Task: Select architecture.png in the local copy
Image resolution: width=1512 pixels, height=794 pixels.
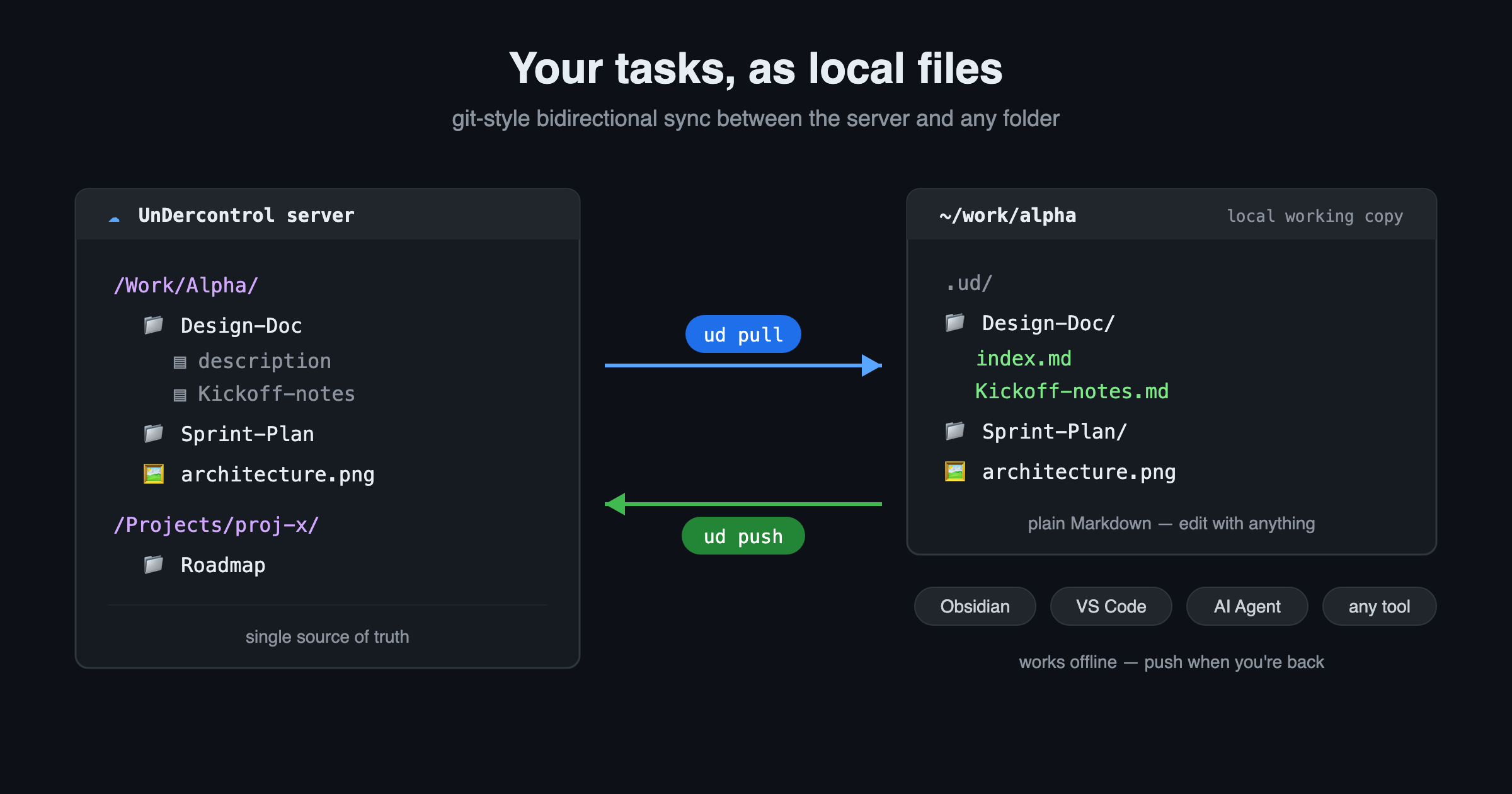Action: pyautogui.click(x=1079, y=472)
